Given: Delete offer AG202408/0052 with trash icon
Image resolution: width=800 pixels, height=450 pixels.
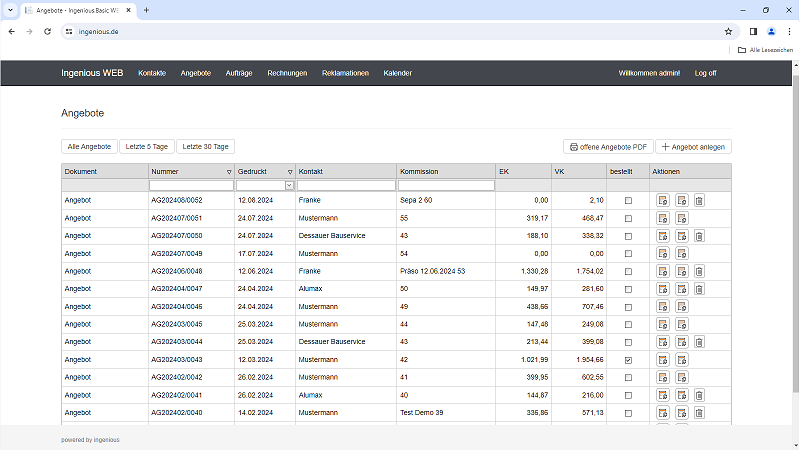Looking at the screenshot, I should [699, 201].
